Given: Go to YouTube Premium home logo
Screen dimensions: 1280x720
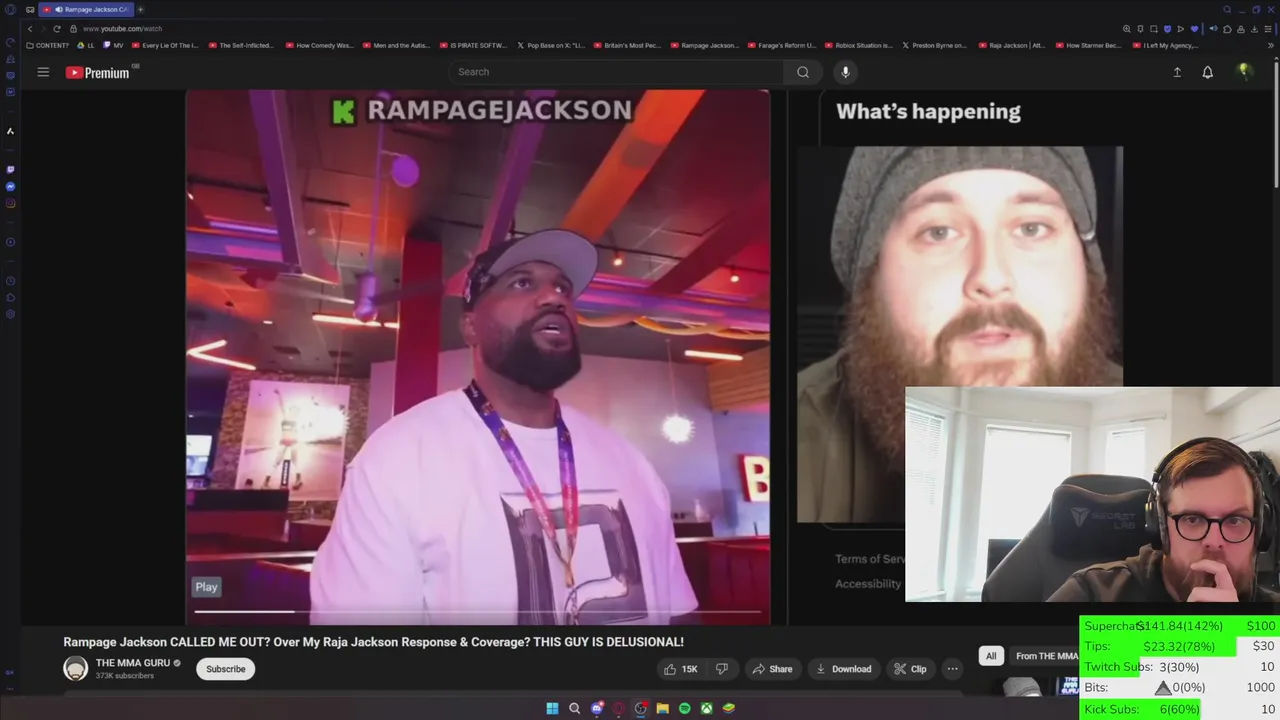Looking at the screenshot, I should click(x=98, y=72).
